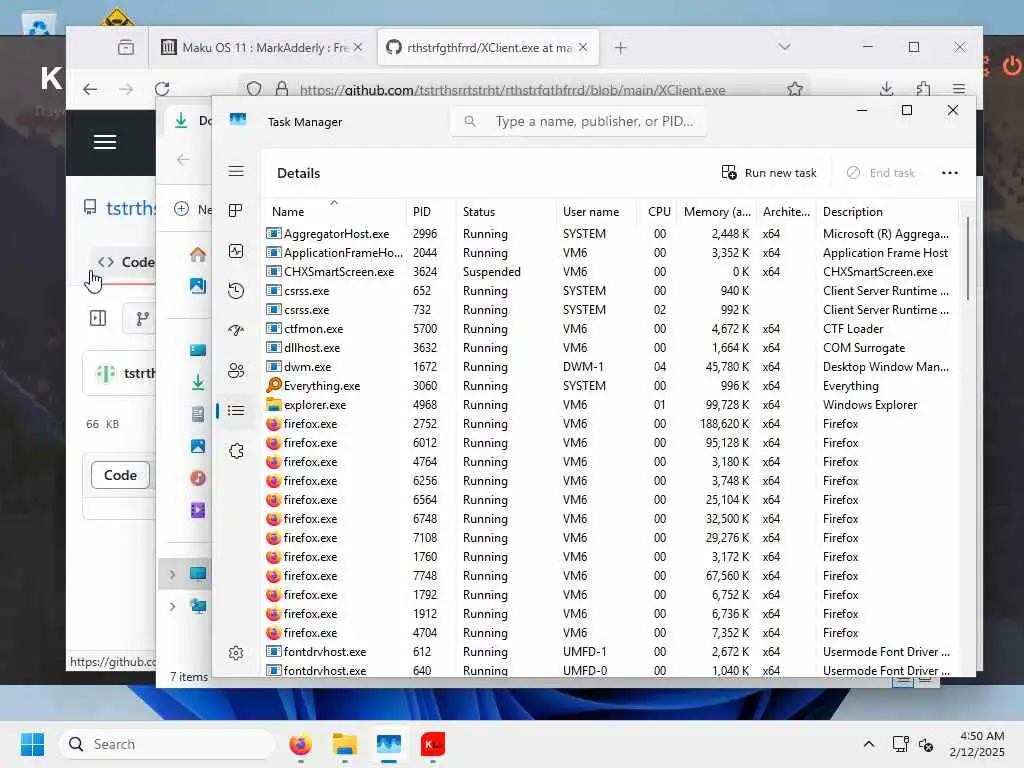The height and width of the screenshot is (768, 1024).
Task: Open File Explorer from the taskbar
Action: coord(344,744)
